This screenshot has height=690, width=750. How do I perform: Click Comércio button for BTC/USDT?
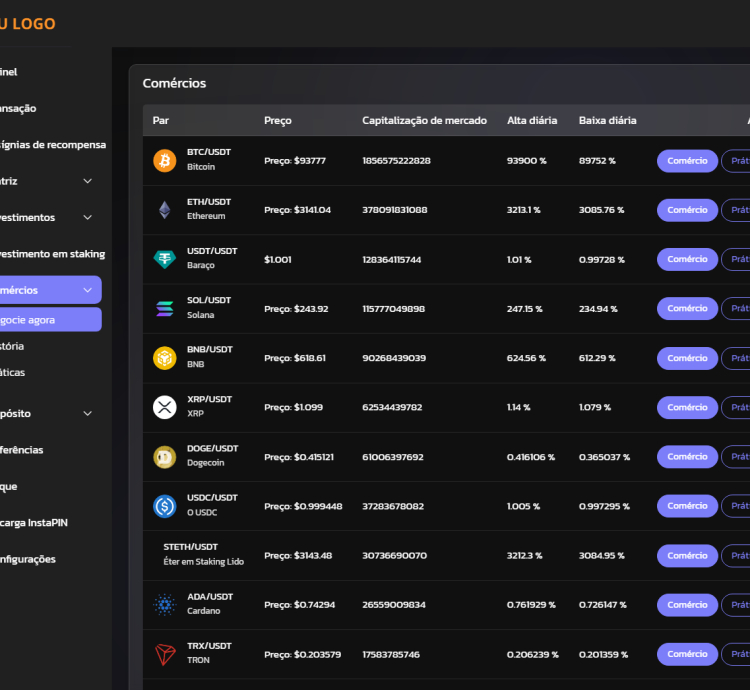(x=687, y=161)
